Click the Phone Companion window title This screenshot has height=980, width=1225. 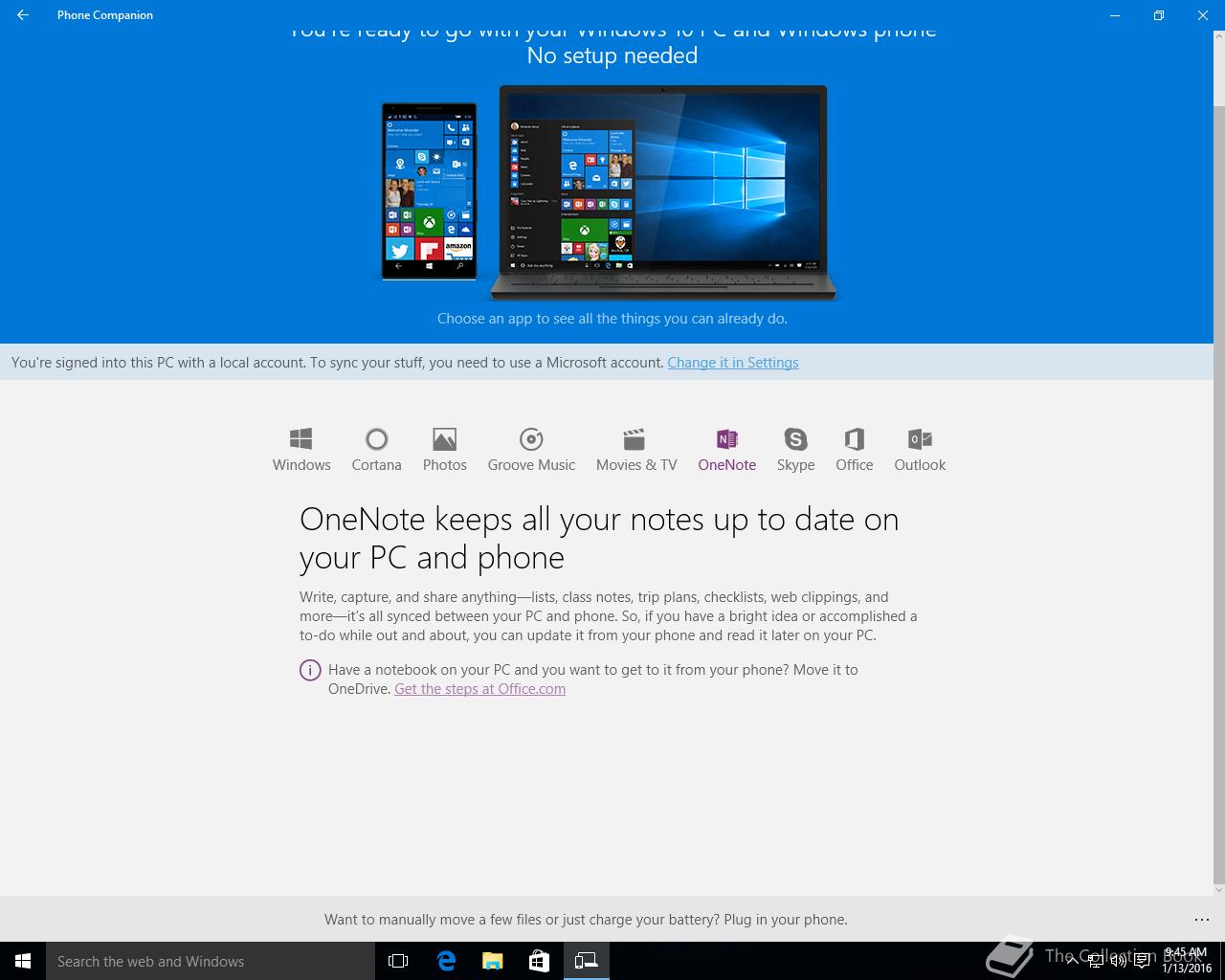pyautogui.click(x=105, y=15)
